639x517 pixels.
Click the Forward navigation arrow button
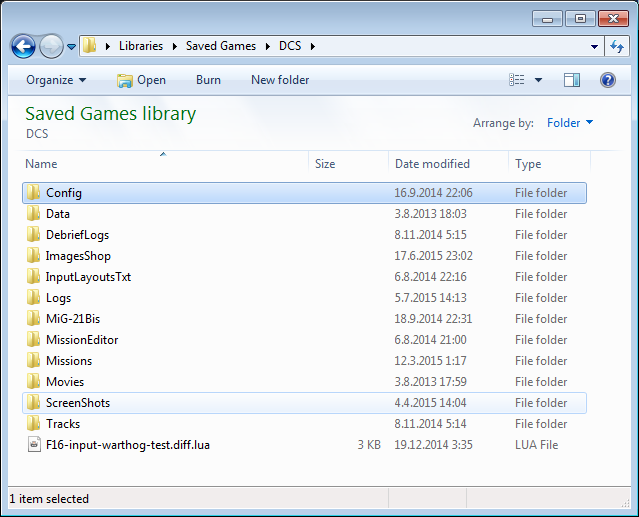(x=51, y=46)
